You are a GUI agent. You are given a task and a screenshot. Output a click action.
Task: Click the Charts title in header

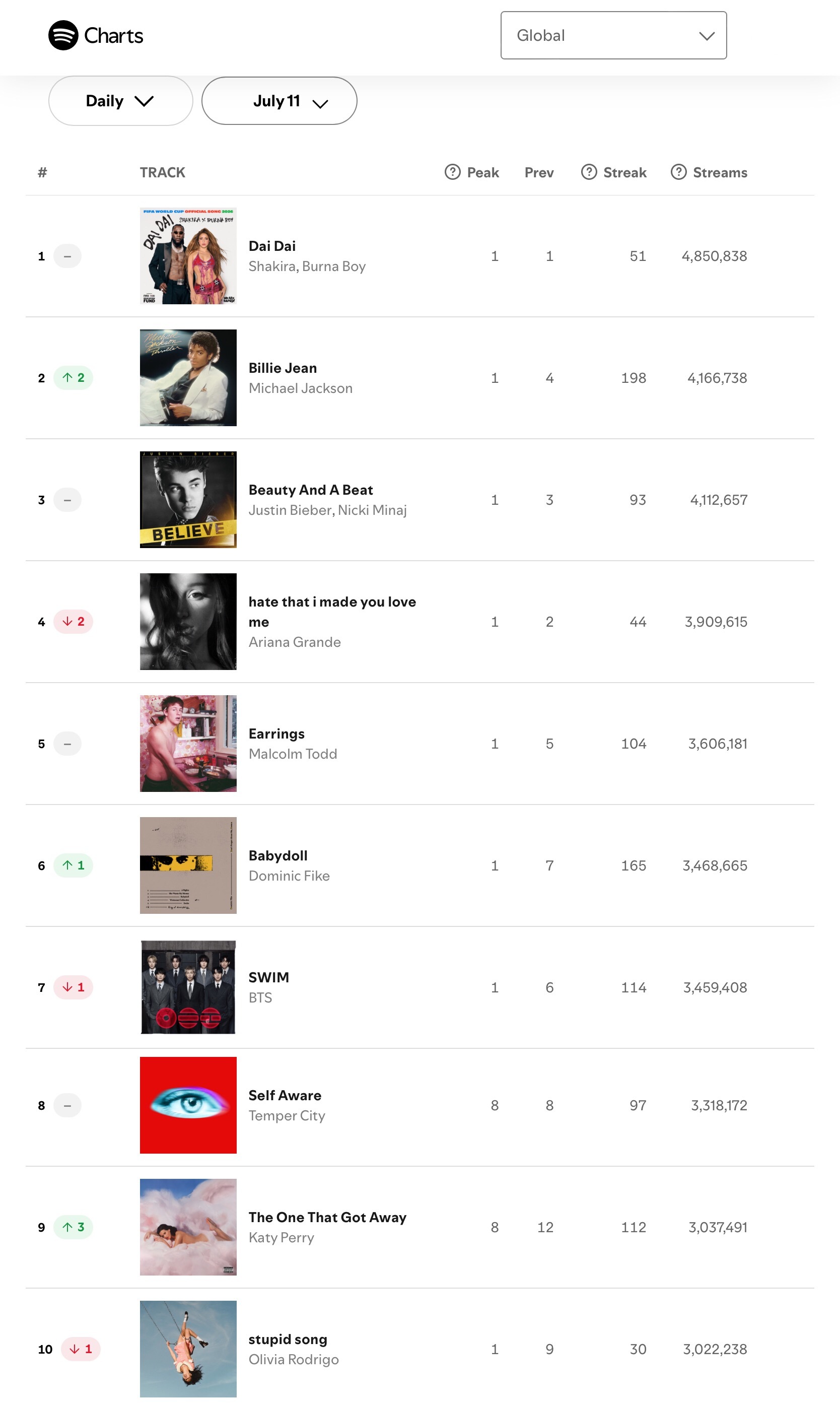click(113, 36)
